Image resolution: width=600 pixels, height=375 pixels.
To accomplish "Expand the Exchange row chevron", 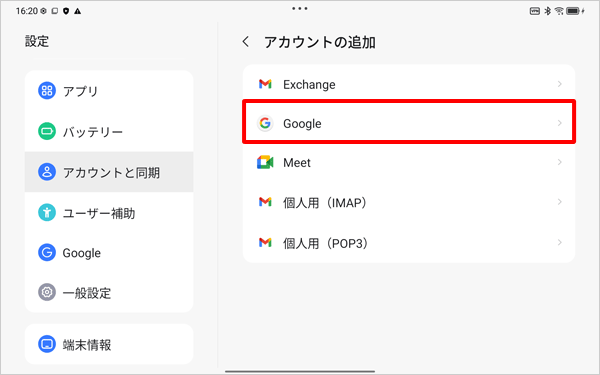I will 559,84.
